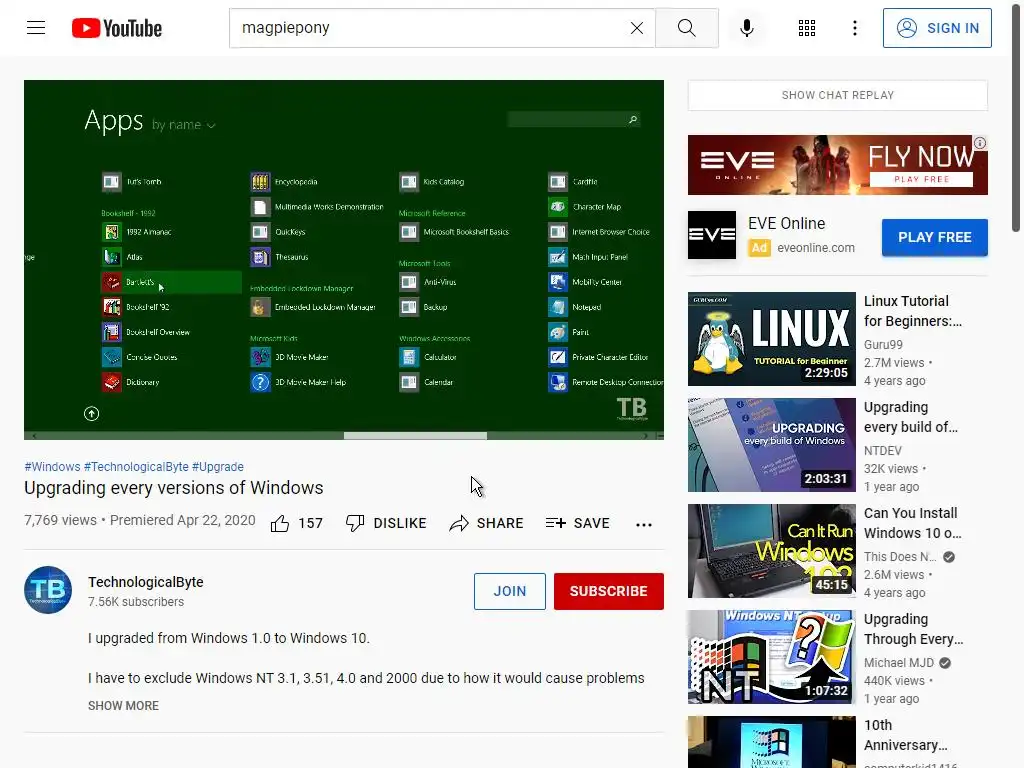Viewport: 1024px width, 768px height.
Task: Click the JOIN membership button
Action: [509, 591]
